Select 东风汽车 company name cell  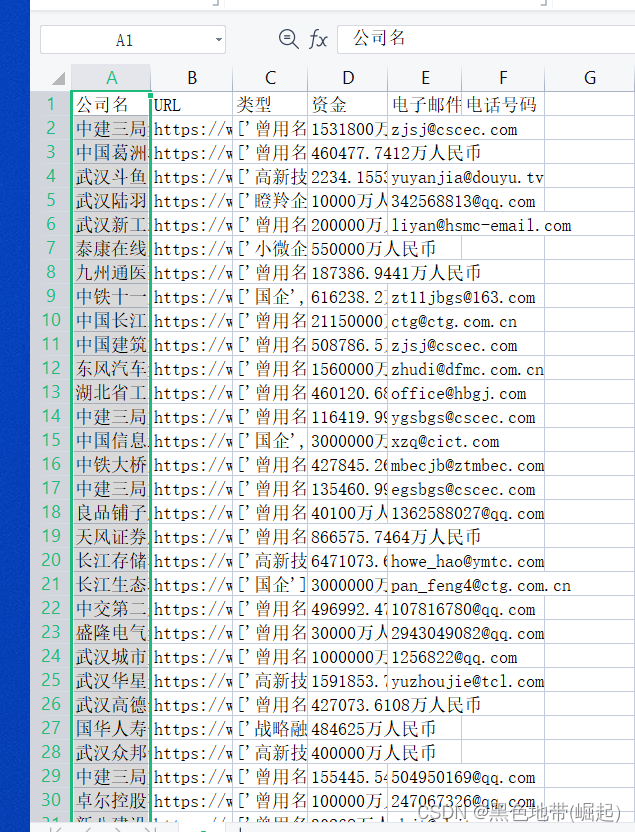pos(111,368)
